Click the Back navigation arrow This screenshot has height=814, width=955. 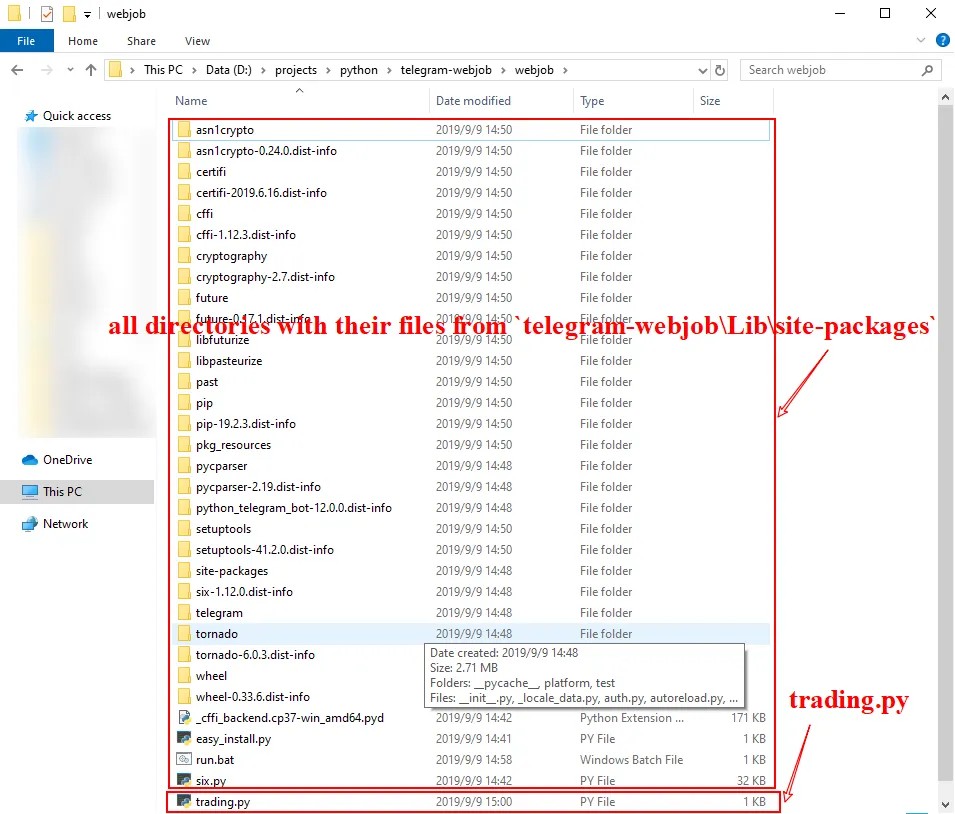tap(18, 70)
